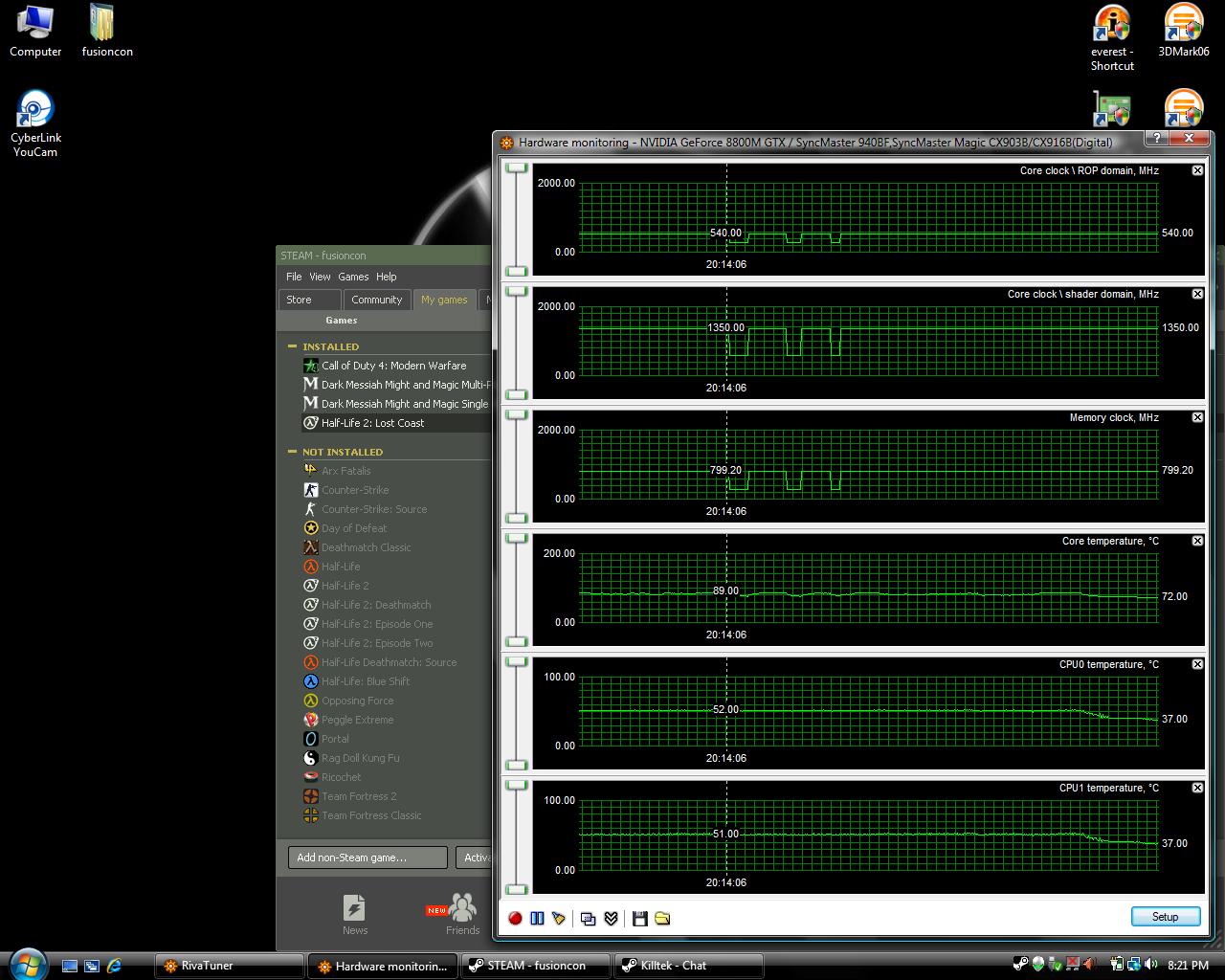Close the CPU0 temperature graph
The image size is (1225, 980).
click(x=1197, y=664)
